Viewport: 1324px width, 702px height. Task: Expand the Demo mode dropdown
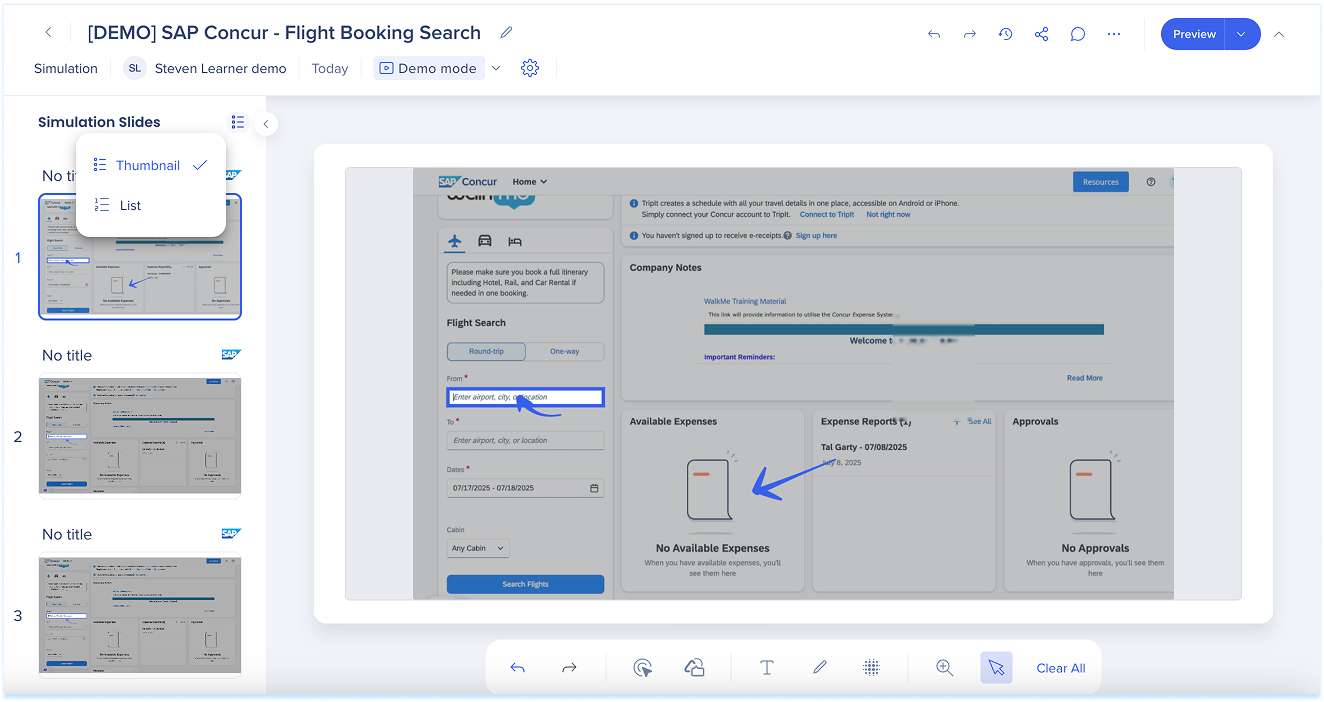[x=496, y=68]
